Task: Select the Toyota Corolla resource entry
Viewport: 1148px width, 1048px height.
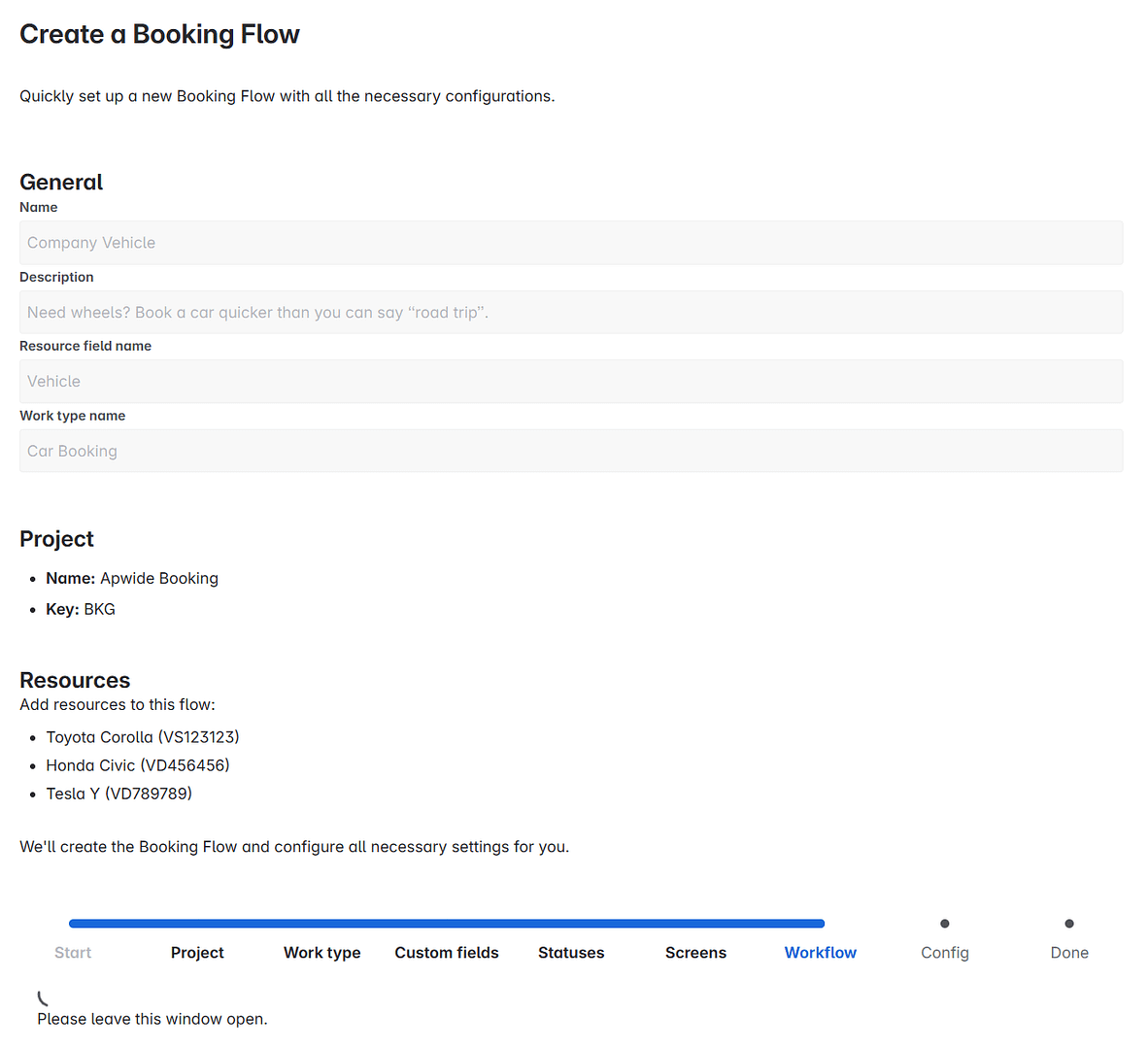Action: [x=142, y=736]
